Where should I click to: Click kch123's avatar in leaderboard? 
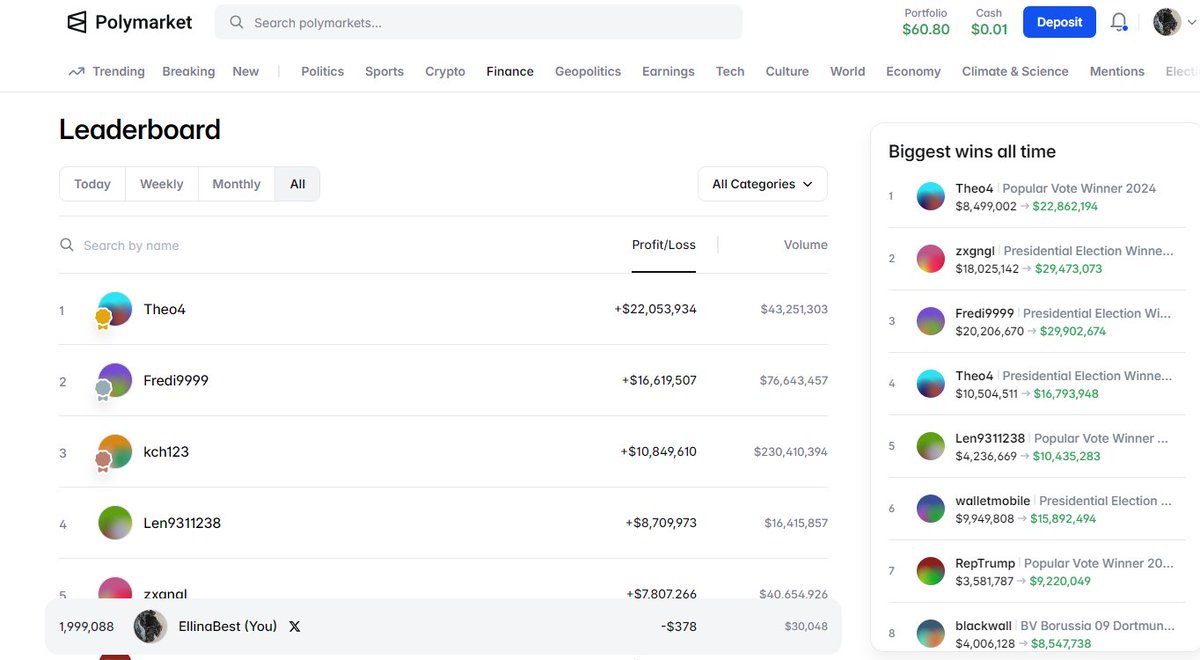point(115,451)
